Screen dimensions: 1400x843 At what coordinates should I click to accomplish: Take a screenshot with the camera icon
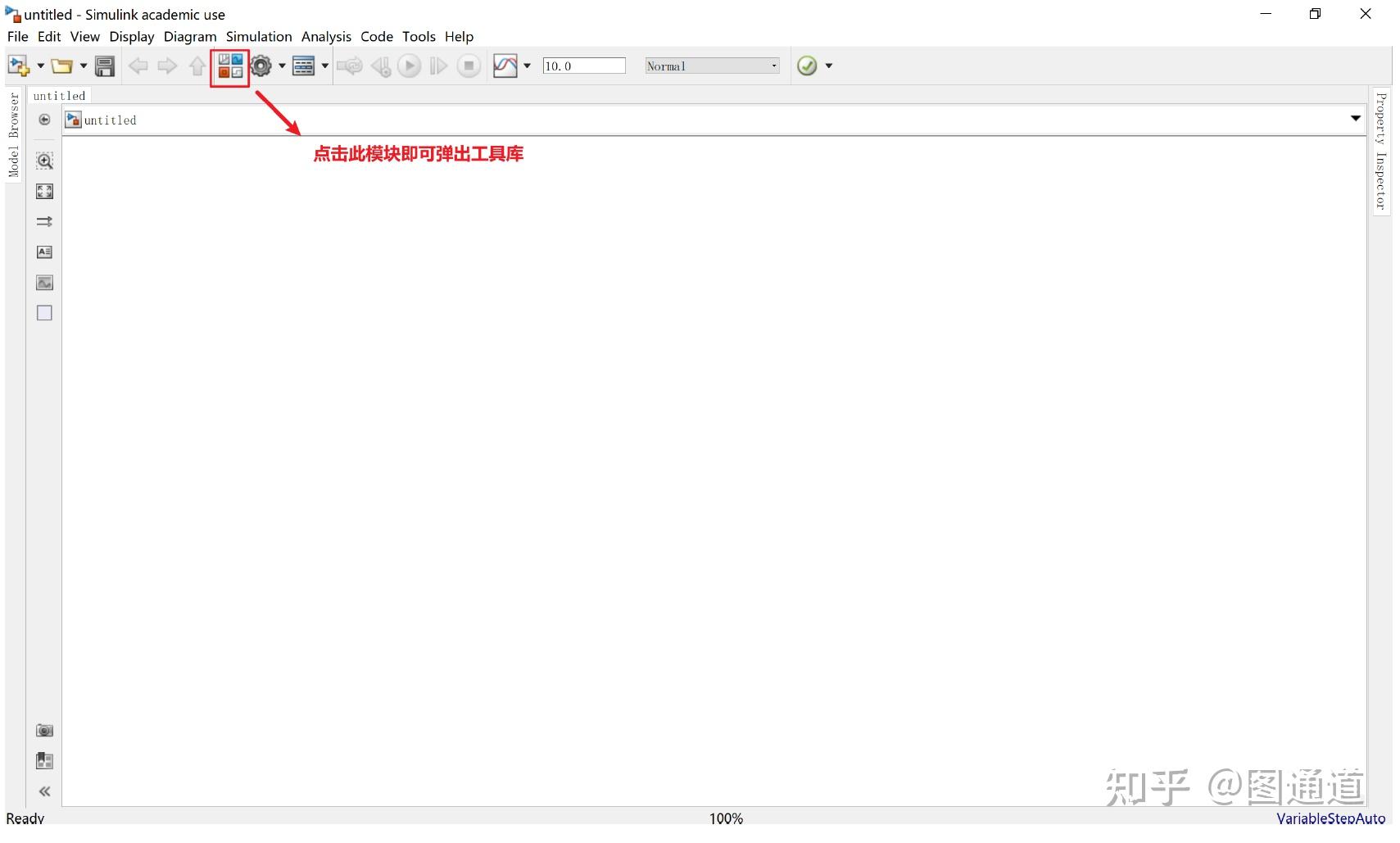tap(44, 730)
